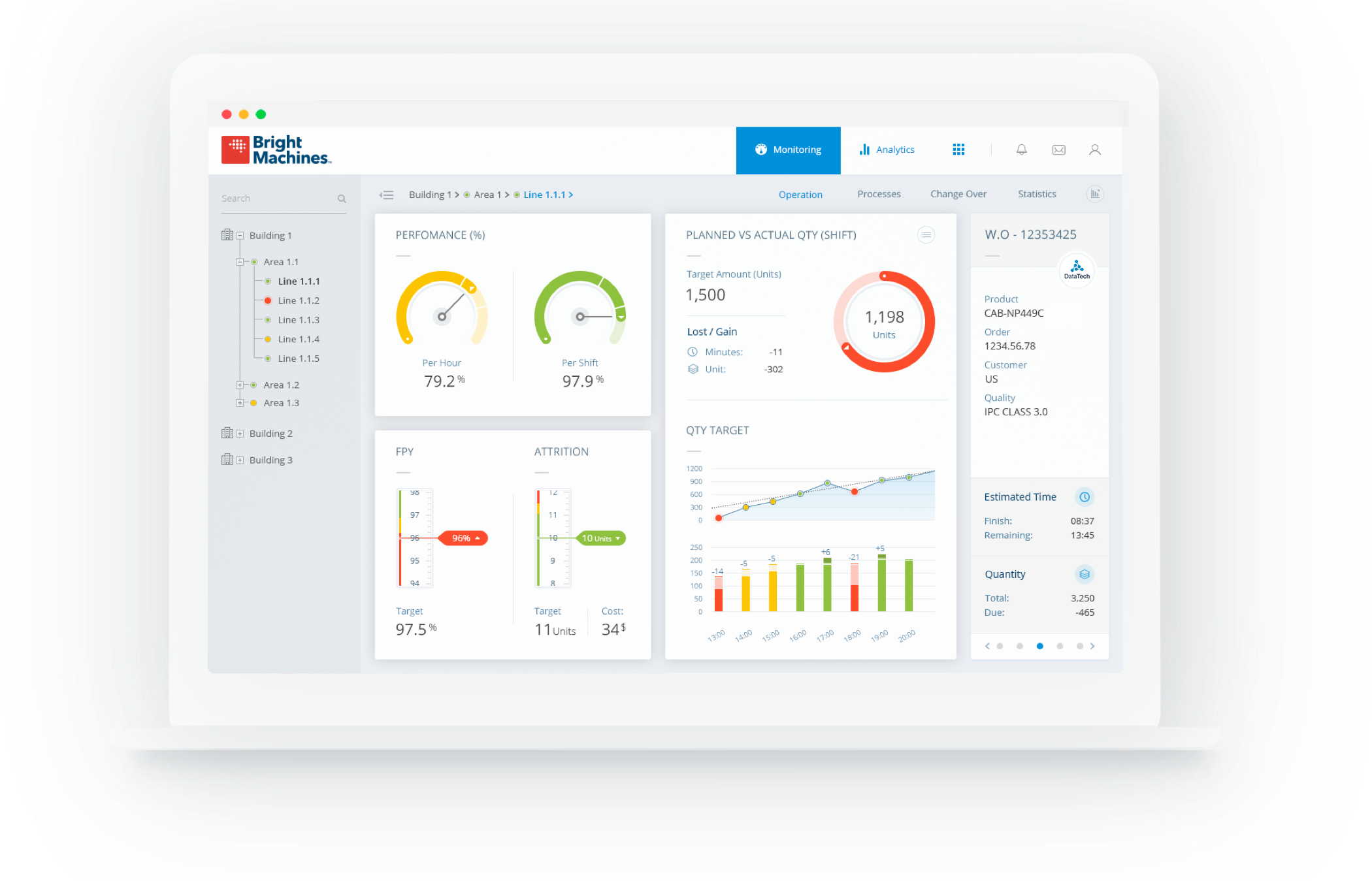This screenshot has width=1372, height=881.
Task: Click the user profile icon
Action: pyautogui.click(x=1095, y=150)
